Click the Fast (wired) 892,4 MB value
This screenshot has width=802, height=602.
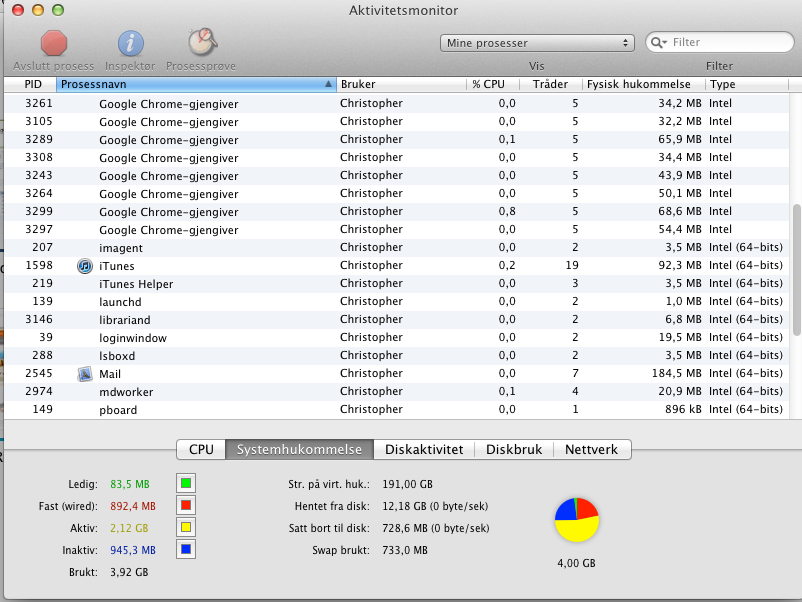[x=133, y=506]
